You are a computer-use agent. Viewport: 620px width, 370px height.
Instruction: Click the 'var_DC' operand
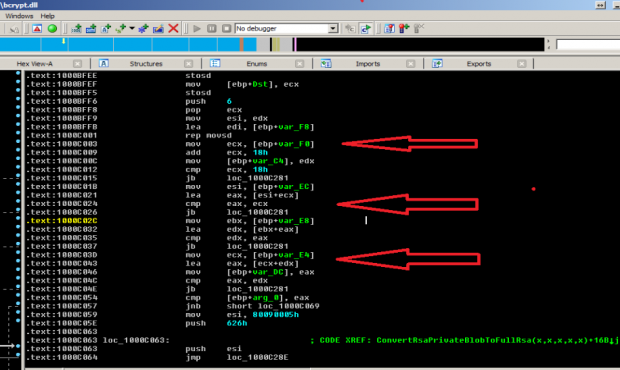[x=268, y=272]
